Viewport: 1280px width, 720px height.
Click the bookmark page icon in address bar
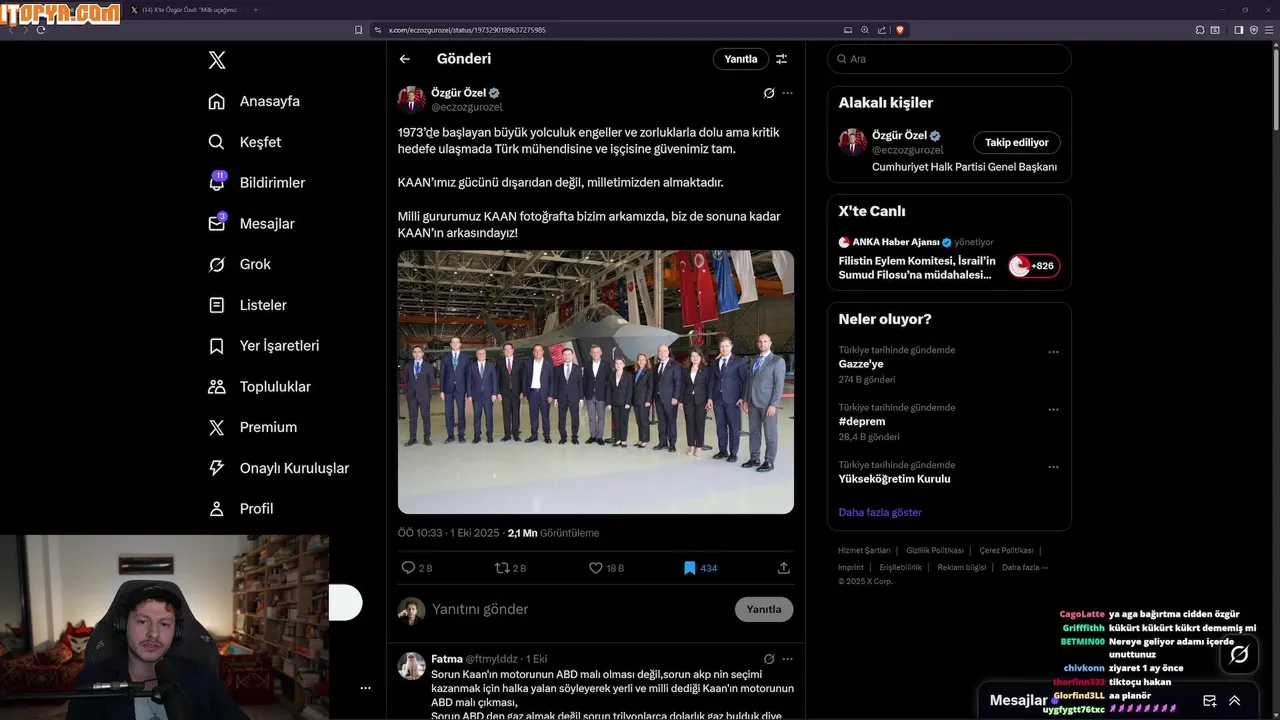coord(359,30)
